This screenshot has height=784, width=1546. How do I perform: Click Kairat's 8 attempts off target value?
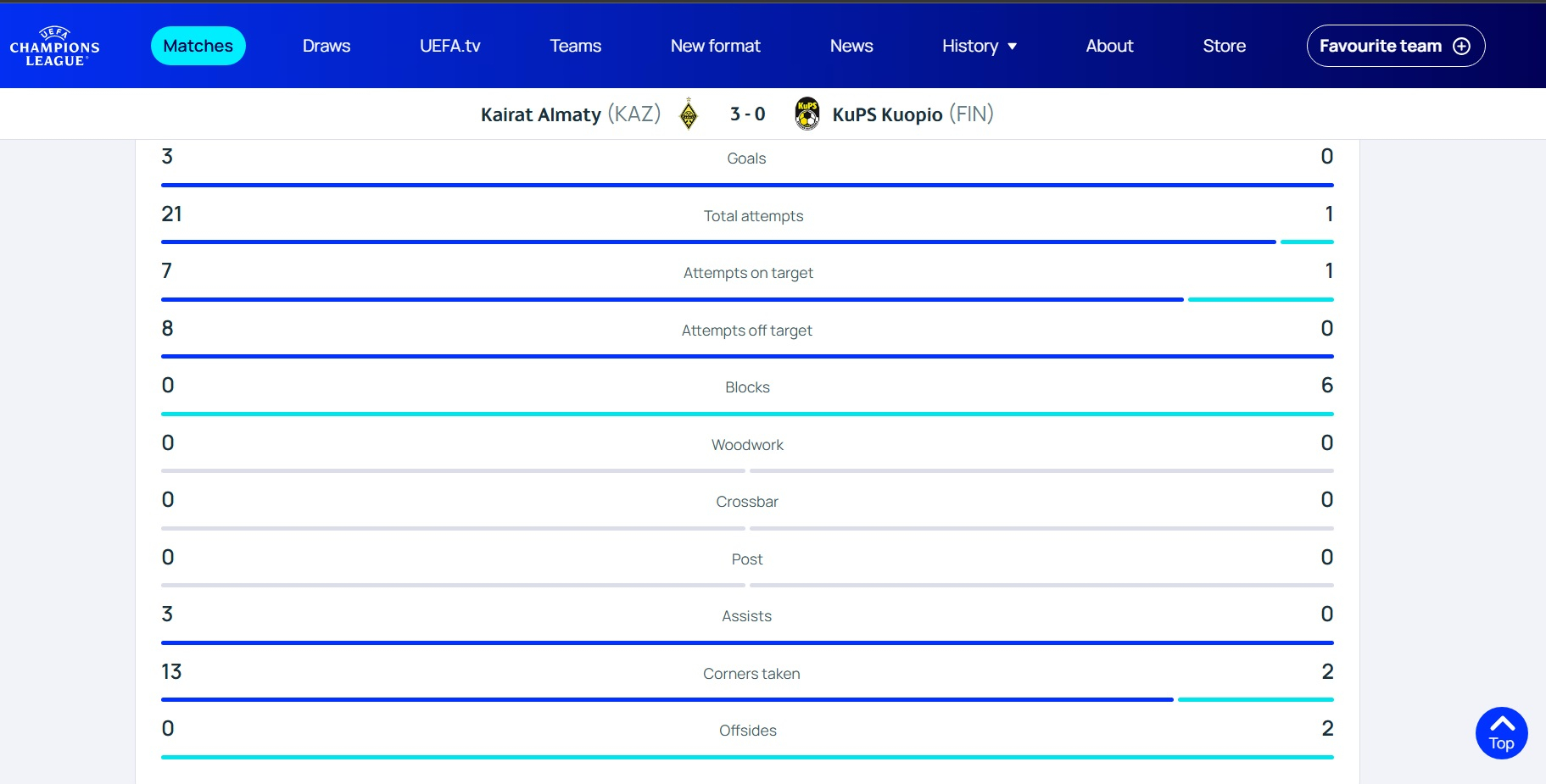pyautogui.click(x=167, y=329)
